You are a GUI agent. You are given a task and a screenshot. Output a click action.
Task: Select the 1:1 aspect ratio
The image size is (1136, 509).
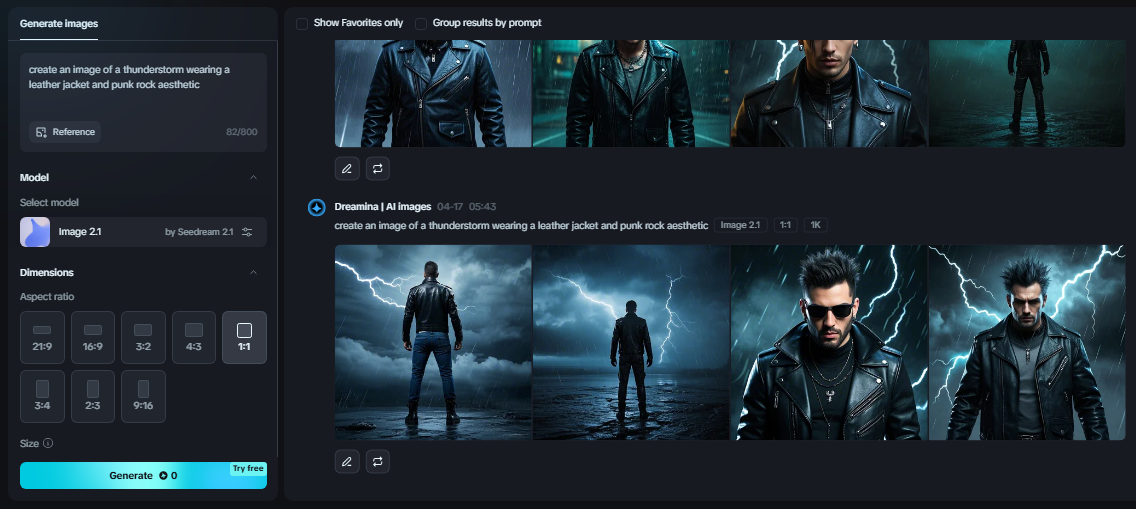244,337
